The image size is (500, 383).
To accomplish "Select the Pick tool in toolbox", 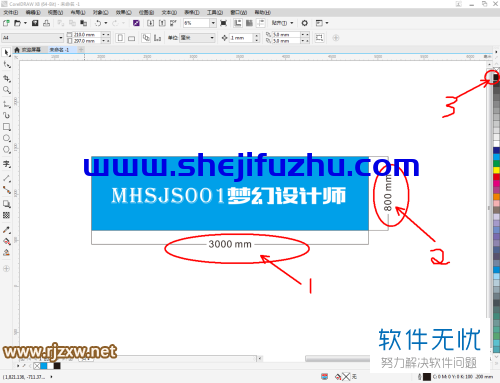I will pos(6,53).
